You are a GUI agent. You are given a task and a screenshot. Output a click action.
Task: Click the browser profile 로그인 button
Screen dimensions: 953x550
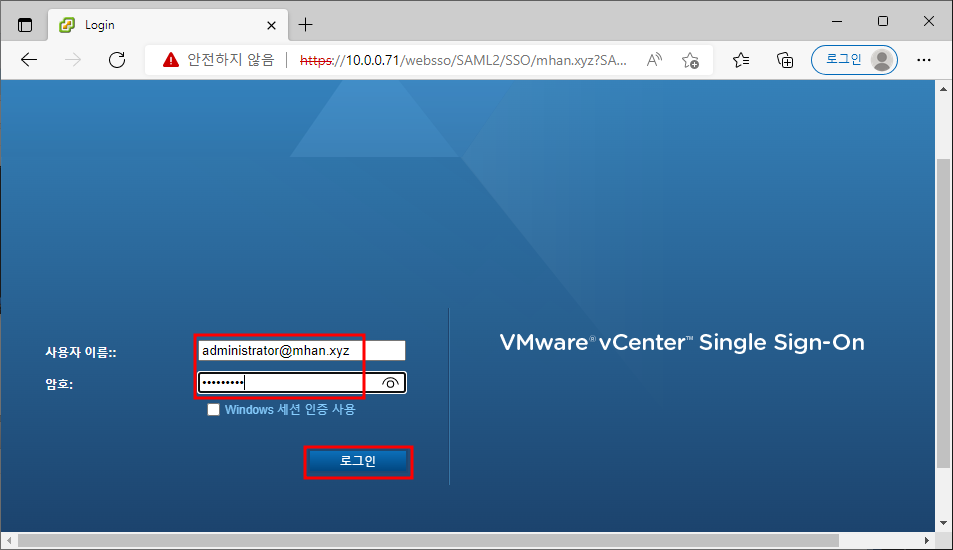[x=854, y=60]
